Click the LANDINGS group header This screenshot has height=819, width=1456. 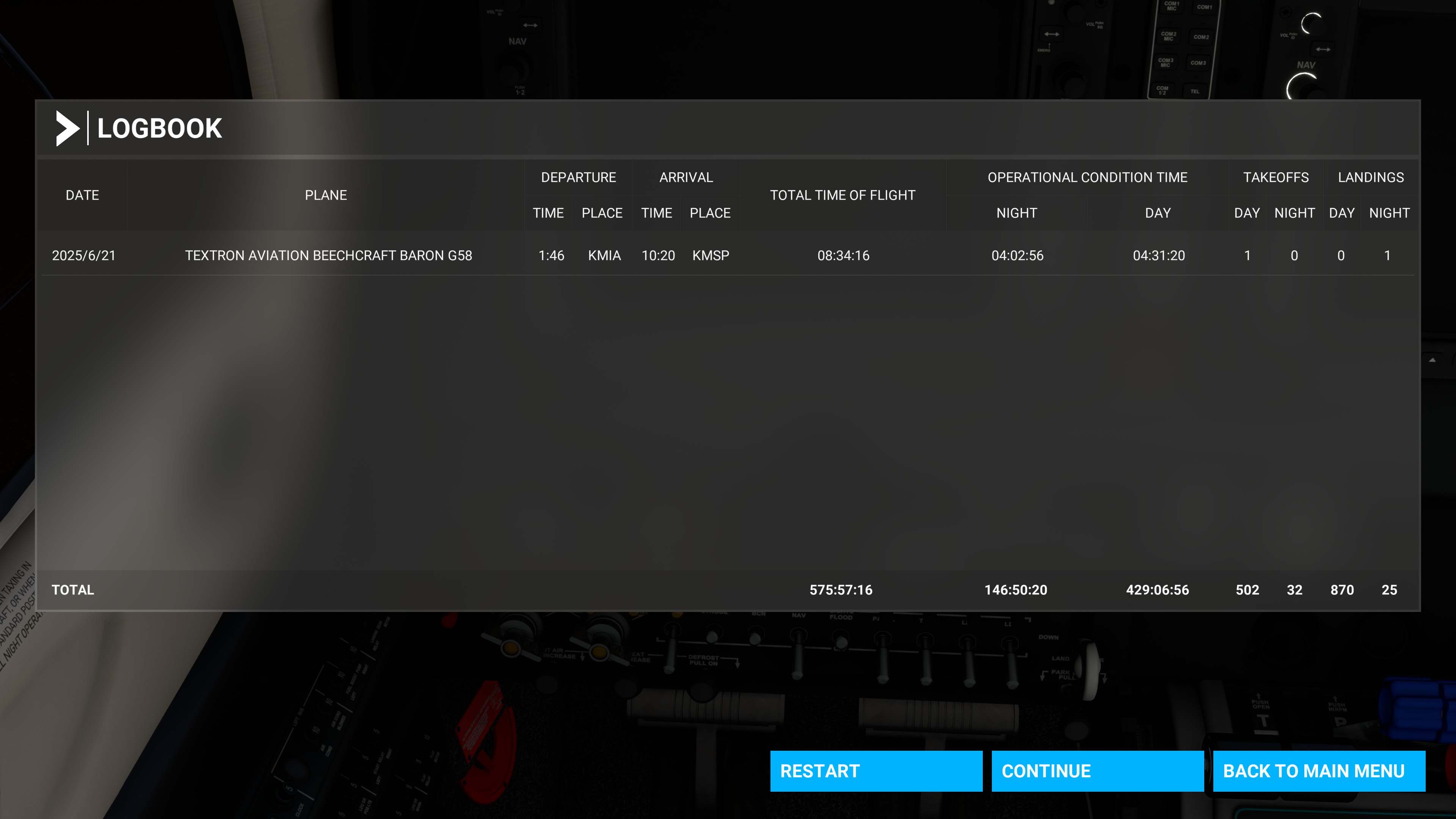click(1371, 177)
